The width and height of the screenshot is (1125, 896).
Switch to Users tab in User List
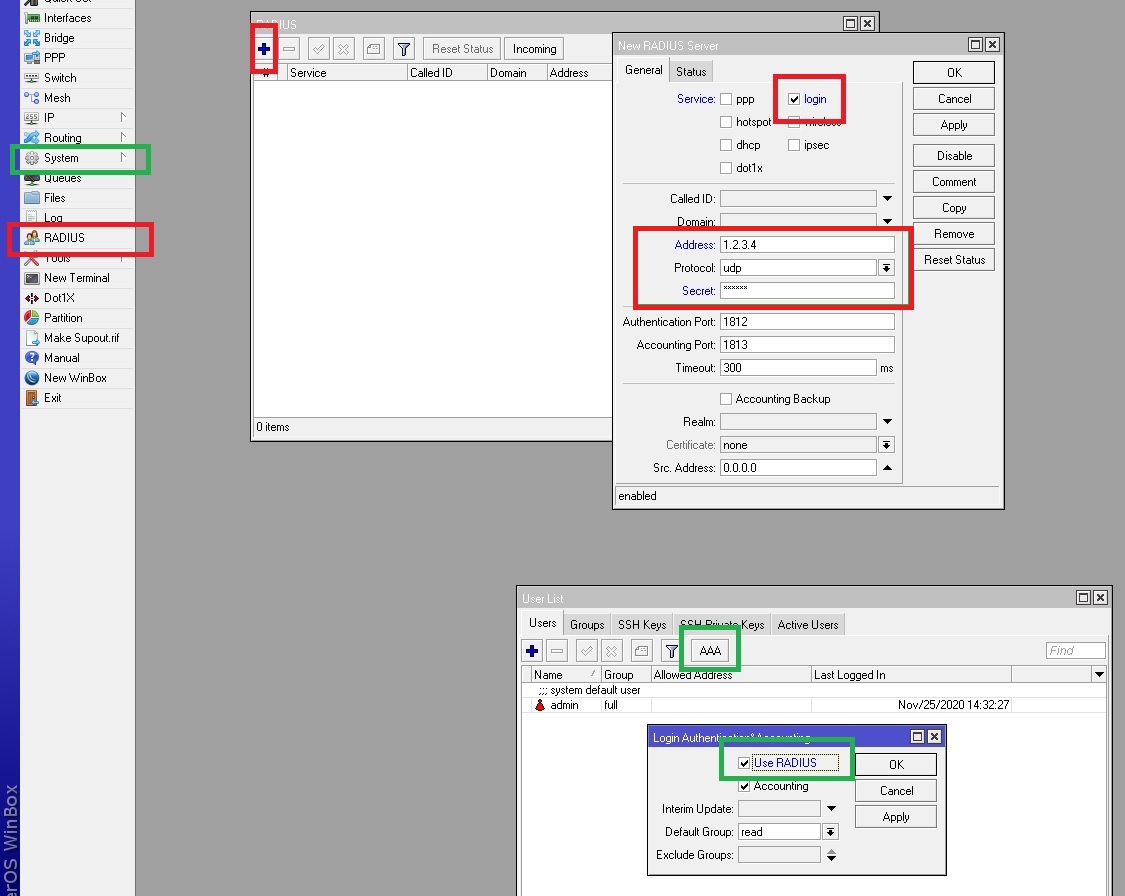(542, 623)
